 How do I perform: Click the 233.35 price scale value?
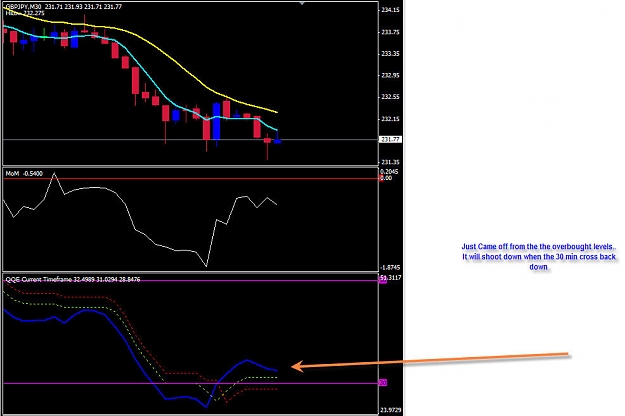point(391,54)
